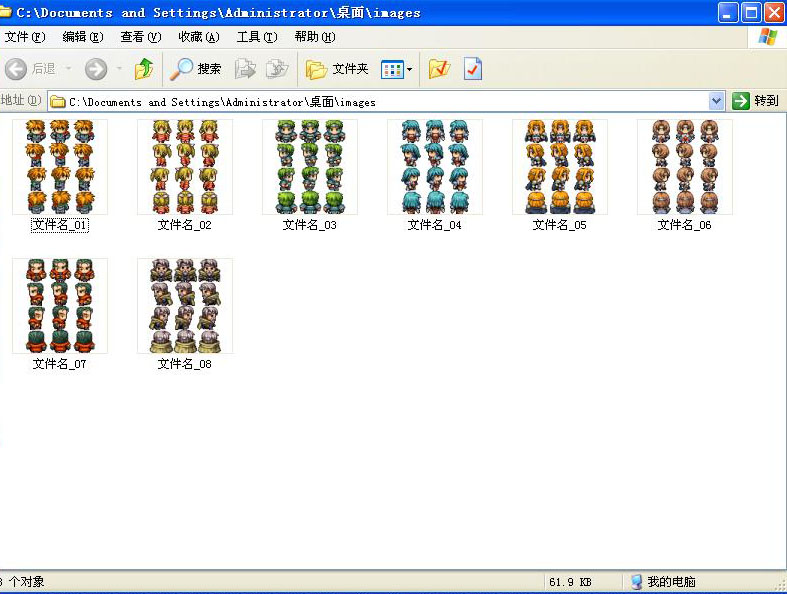Click the Address (地址) label

point(21,100)
